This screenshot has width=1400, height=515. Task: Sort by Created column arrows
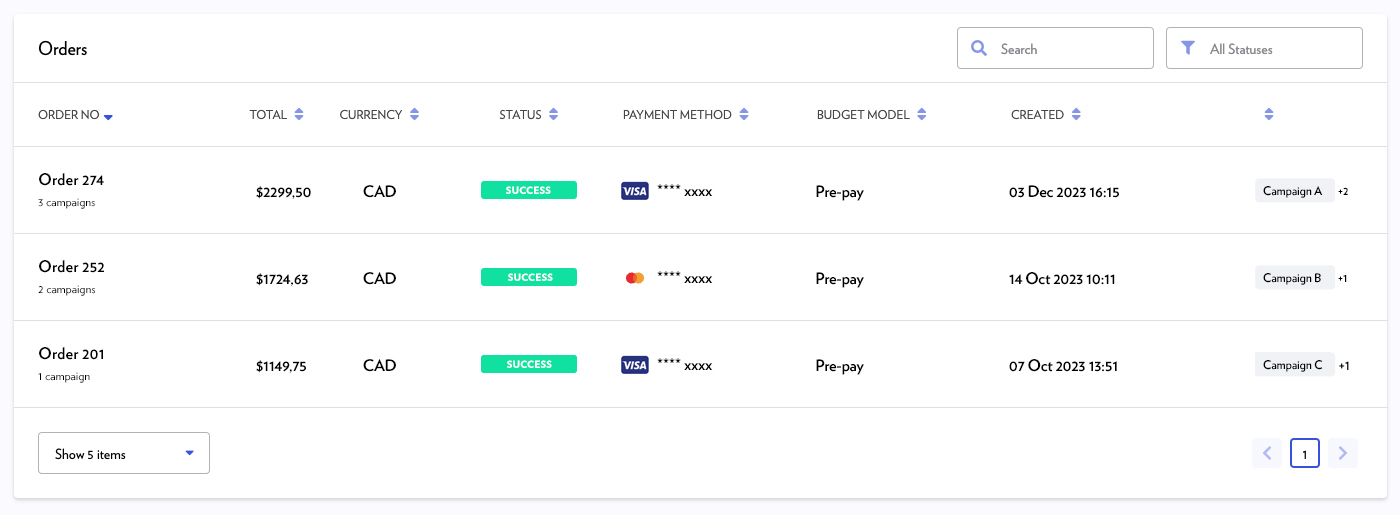tap(1076, 115)
